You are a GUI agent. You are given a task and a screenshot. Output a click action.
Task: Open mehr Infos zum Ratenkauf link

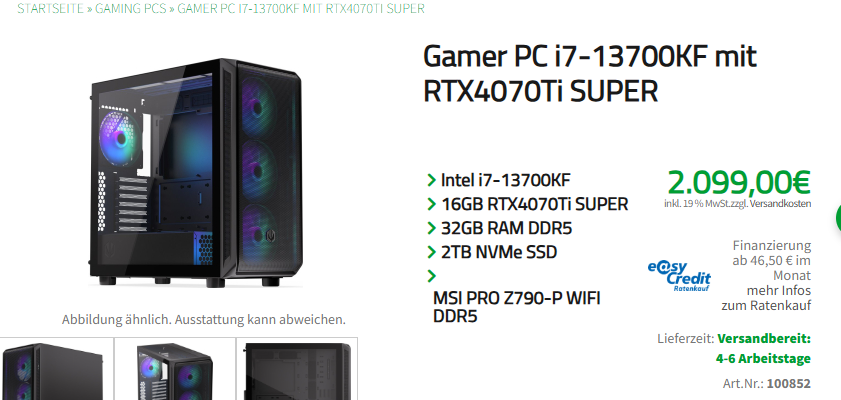766,298
